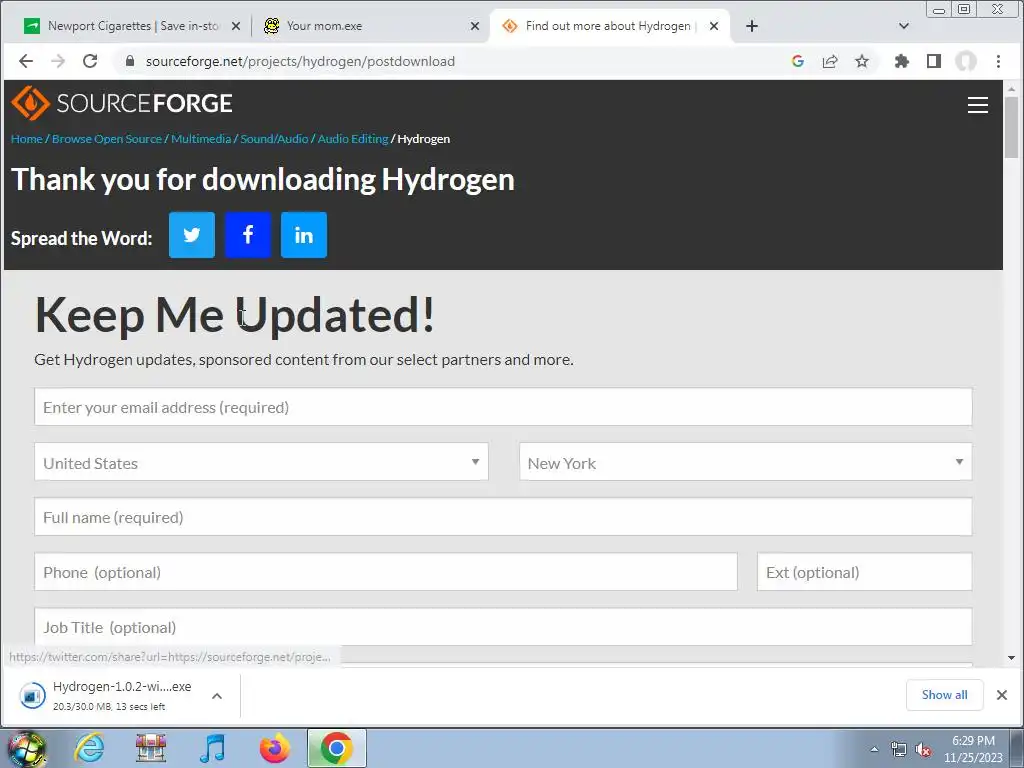Launch Firefox from taskbar
The width and height of the screenshot is (1024, 768).
(x=274, y=748)
